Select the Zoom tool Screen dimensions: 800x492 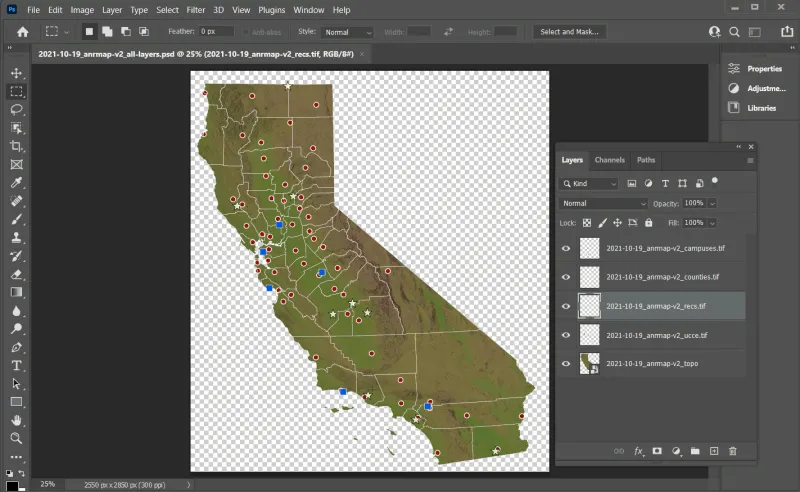pos(16,438)
